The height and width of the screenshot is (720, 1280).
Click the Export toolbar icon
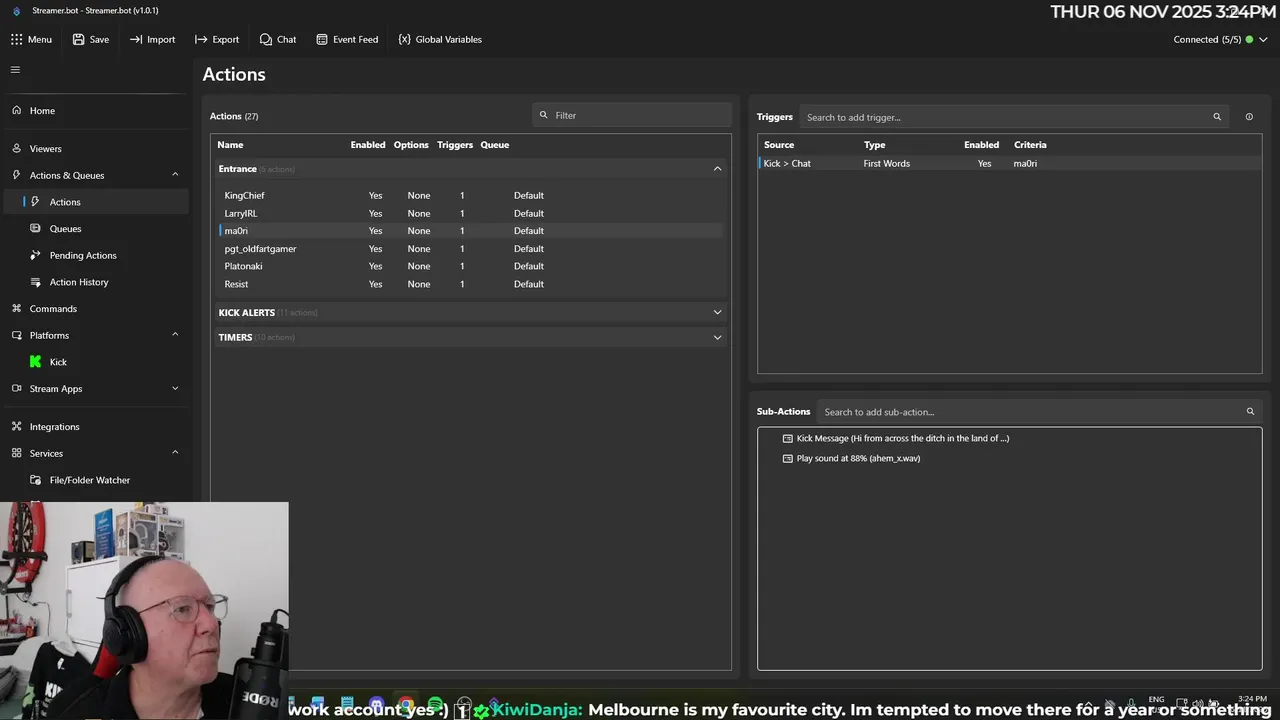pyautogui.click(x=201, y=39)
